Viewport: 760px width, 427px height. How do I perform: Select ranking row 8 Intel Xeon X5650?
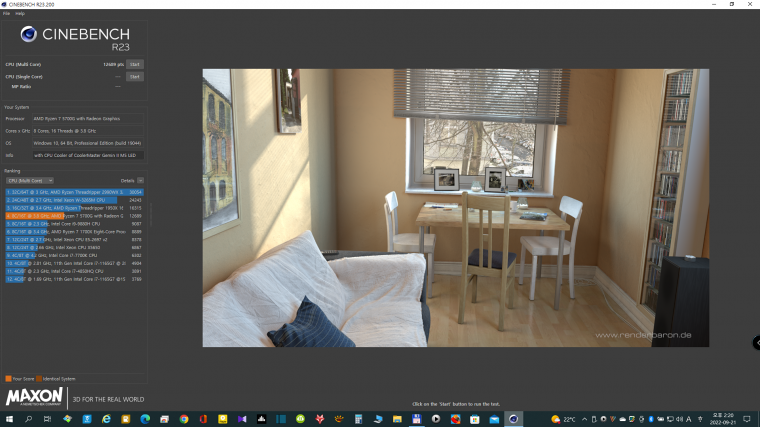74,248
